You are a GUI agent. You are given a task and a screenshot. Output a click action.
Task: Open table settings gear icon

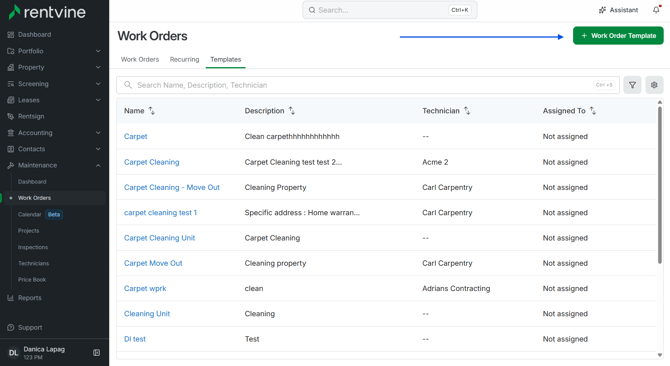[x=654, y=85]
